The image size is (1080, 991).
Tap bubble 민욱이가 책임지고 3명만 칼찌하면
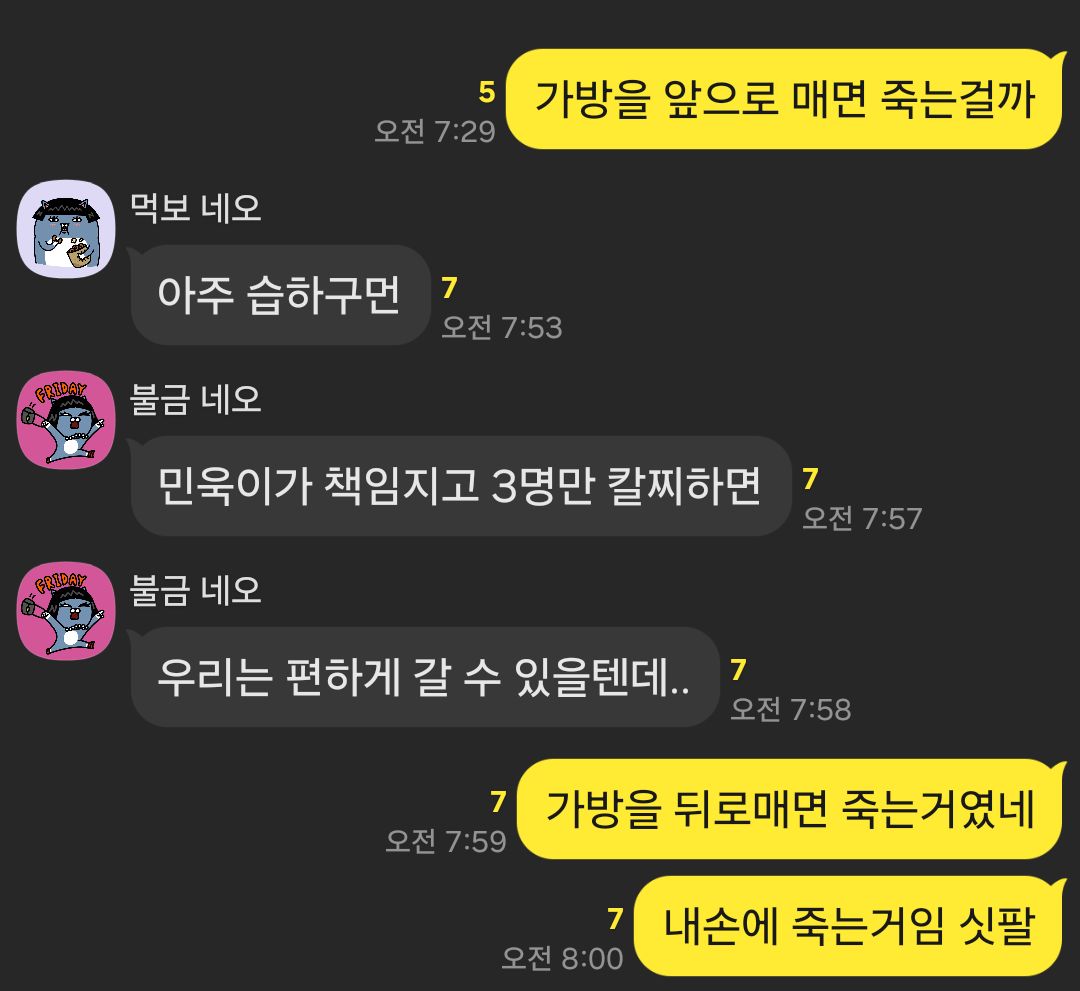click(461, 486)
